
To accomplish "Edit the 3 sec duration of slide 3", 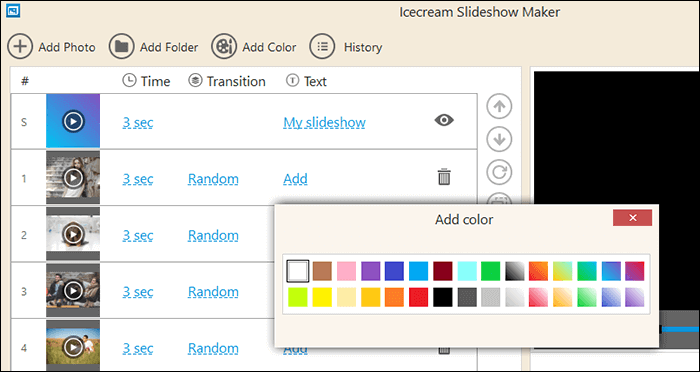I will 138,292.
